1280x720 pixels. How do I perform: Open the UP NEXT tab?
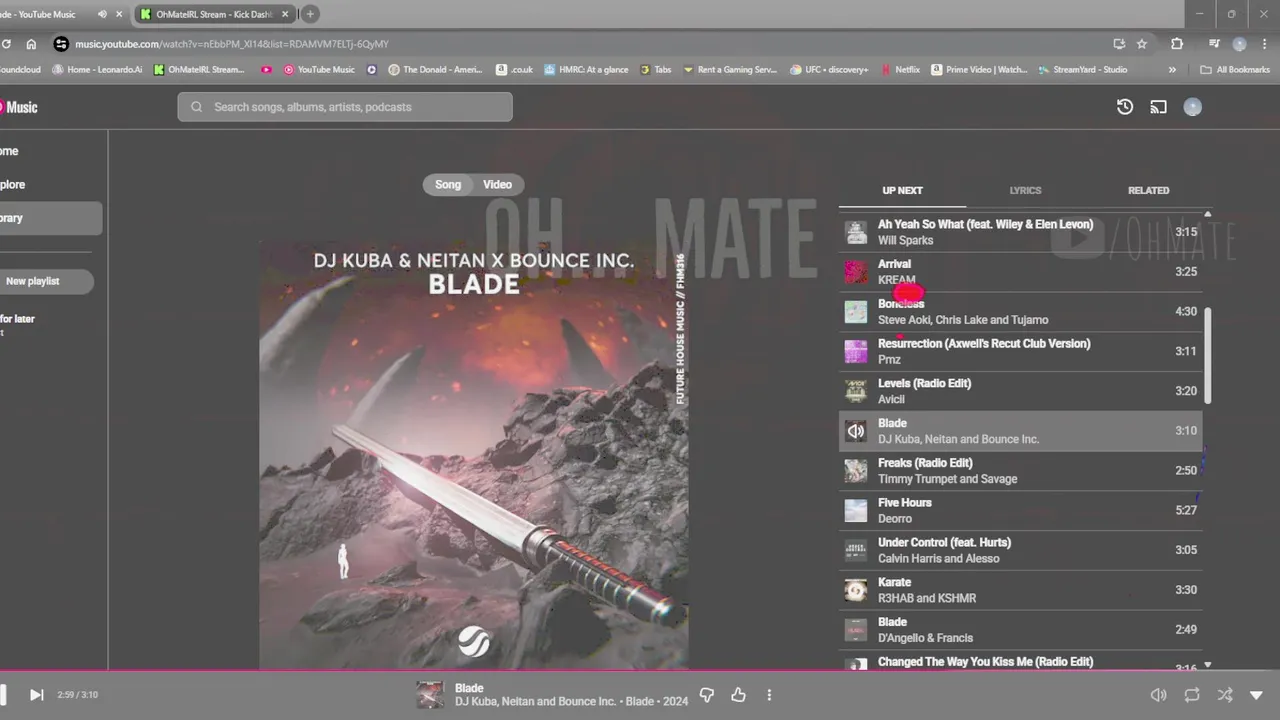coord(902,190)
